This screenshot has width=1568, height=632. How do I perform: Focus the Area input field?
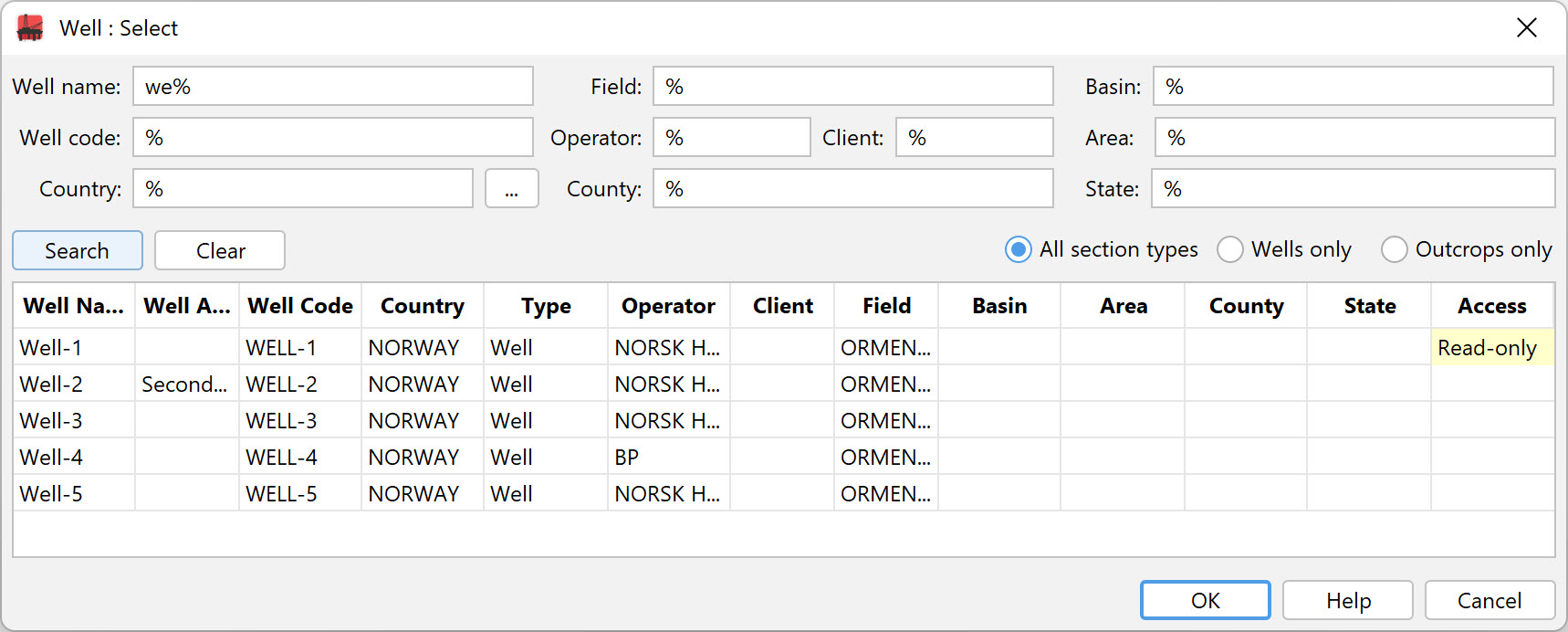1354,137
